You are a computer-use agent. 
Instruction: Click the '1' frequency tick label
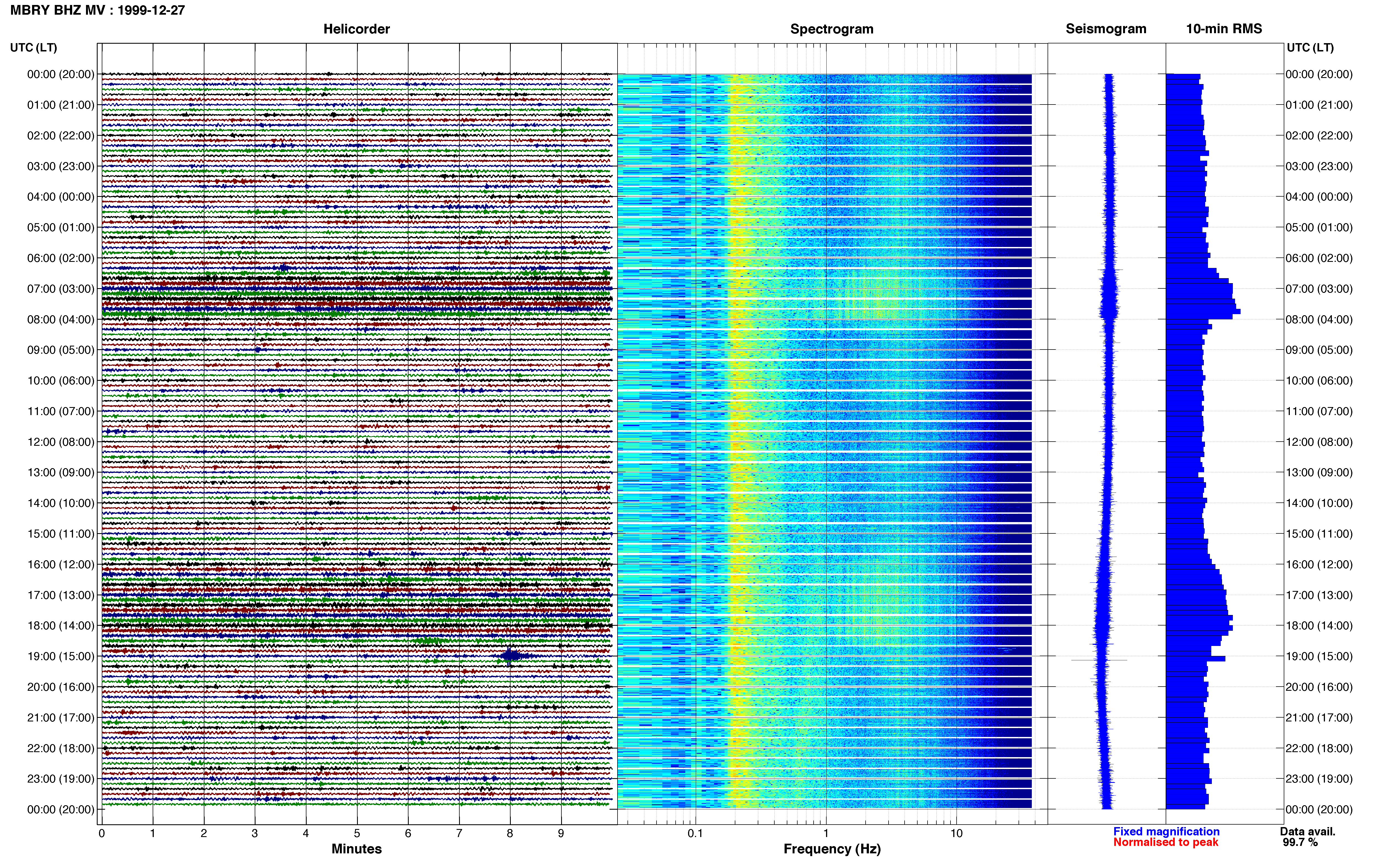pyautogui.click(x=826, y=833)
